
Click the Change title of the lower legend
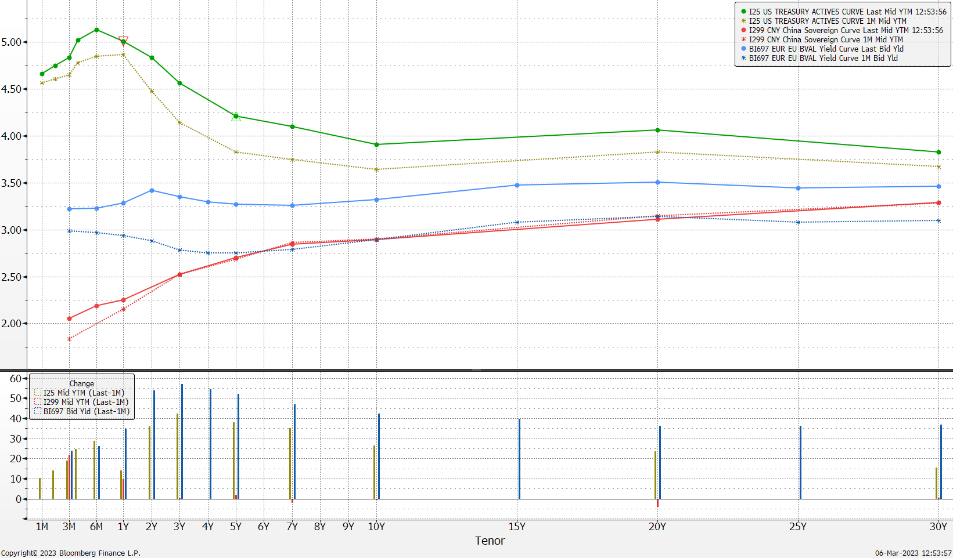pos(81,384)
